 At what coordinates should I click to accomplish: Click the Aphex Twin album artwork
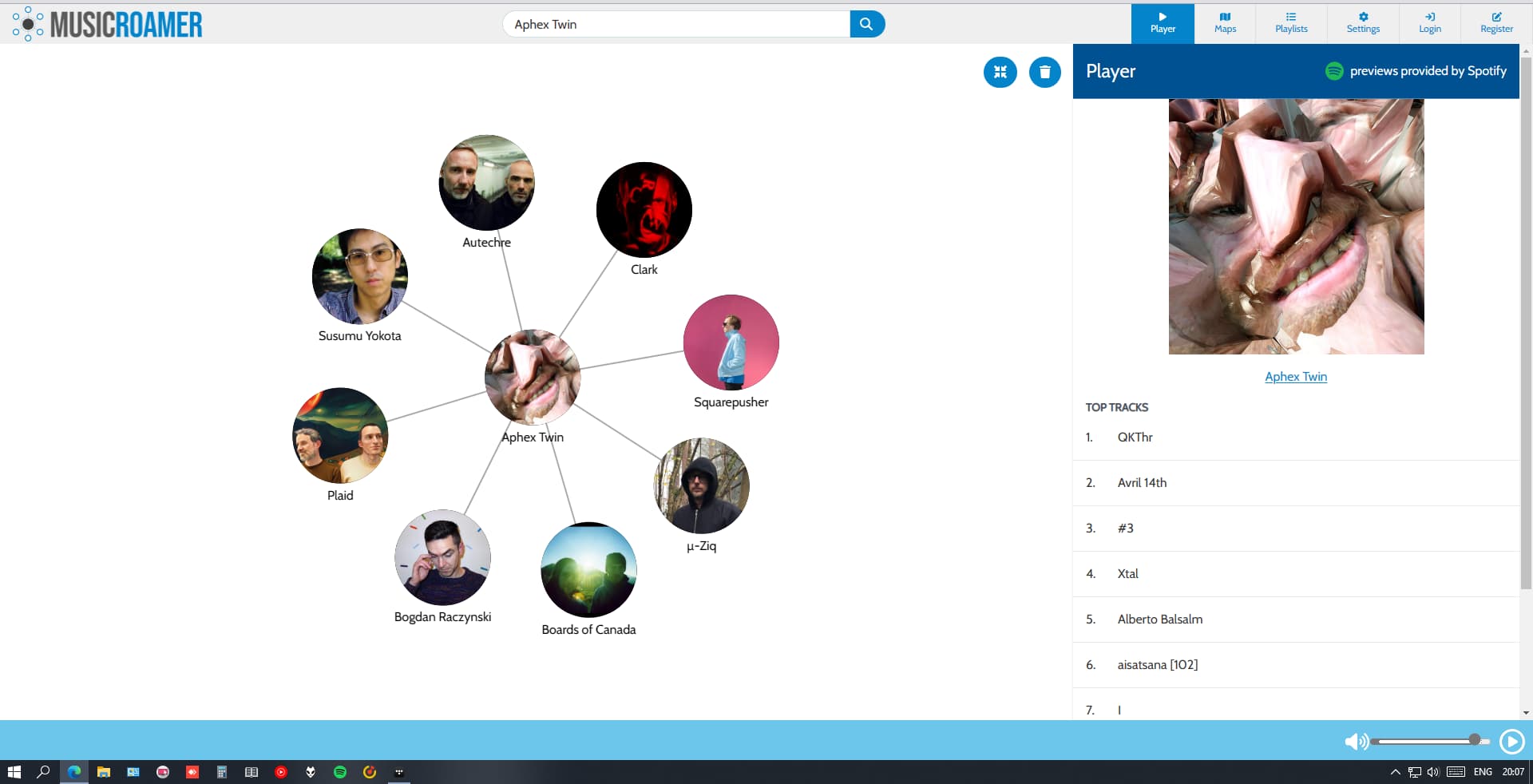click(1296, 227)
